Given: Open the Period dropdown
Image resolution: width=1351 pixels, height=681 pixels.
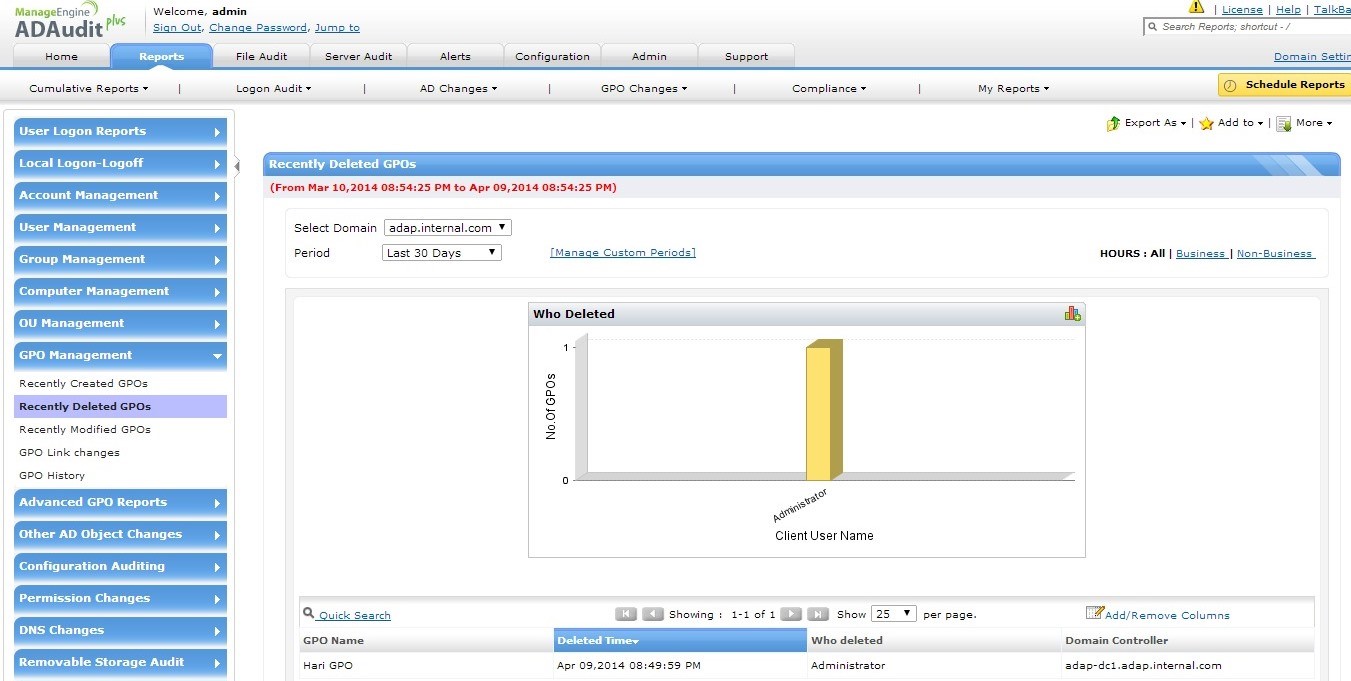Looking at the screenshot, I should [442, 253].
